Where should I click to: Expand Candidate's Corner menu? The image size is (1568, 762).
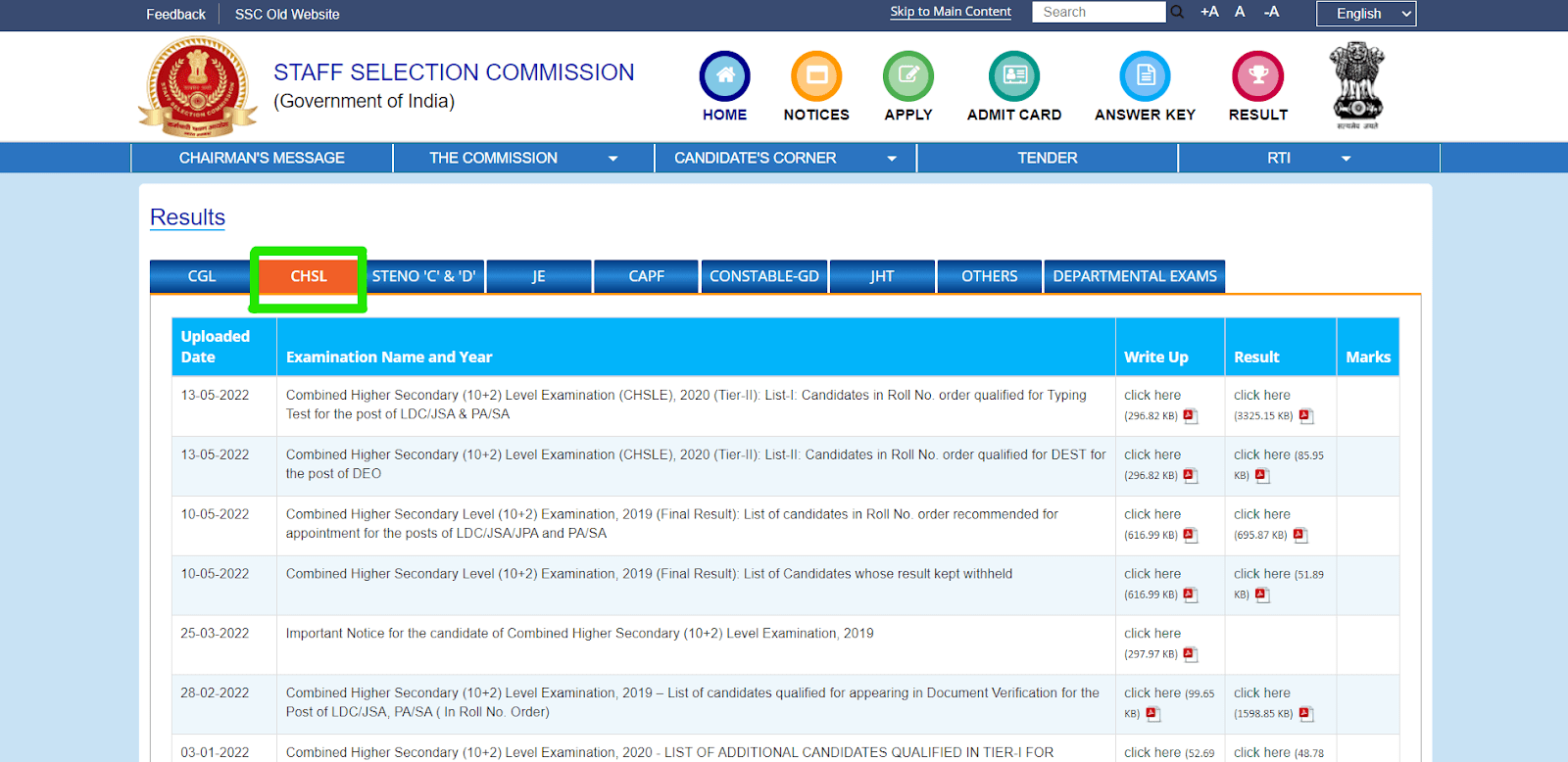pyautogui.click(x=785, y=158)
